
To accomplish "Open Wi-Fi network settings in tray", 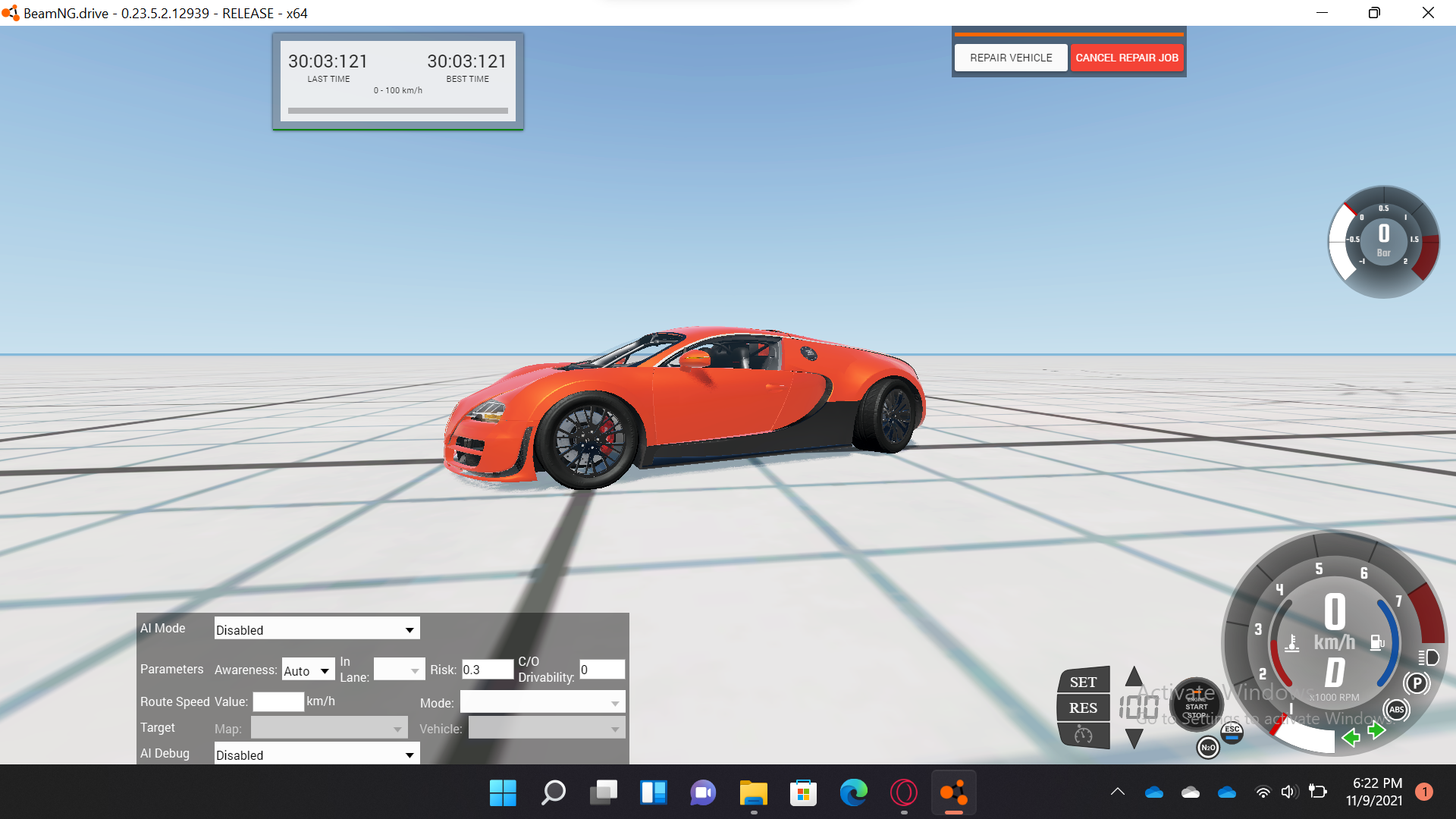I will (x=1263, y=792).
